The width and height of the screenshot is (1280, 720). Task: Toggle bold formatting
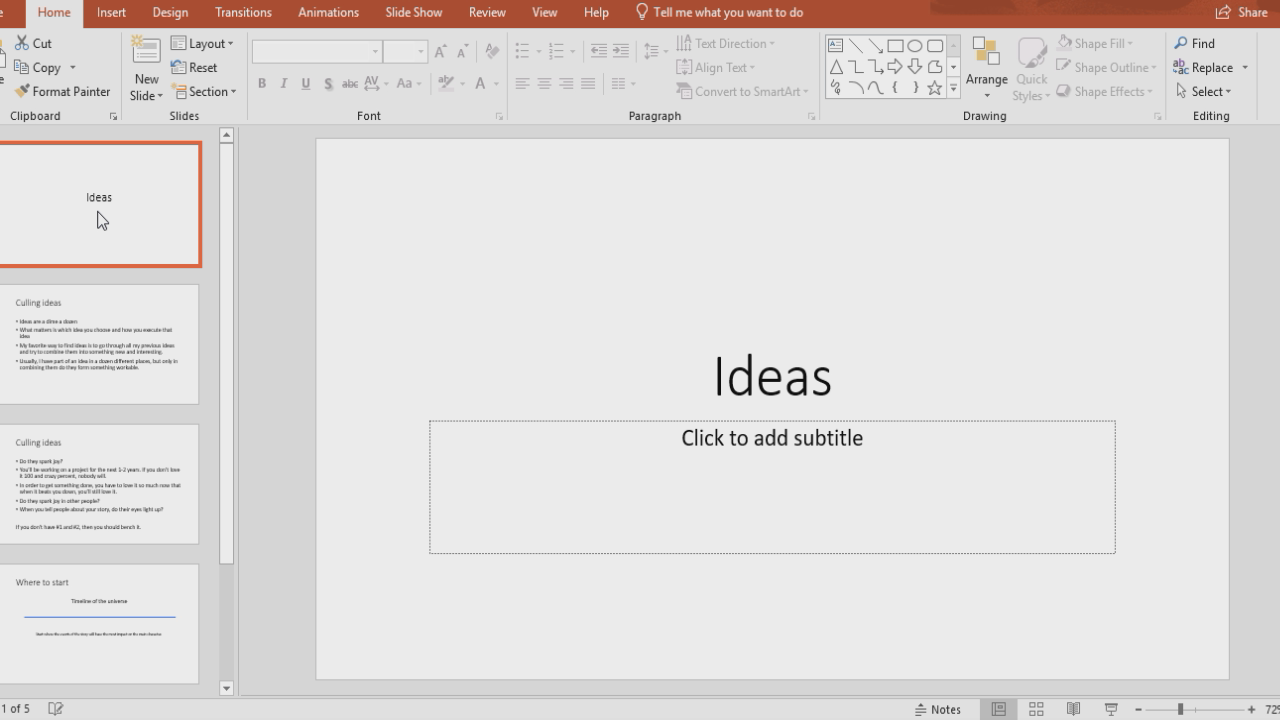coord(262,84)
